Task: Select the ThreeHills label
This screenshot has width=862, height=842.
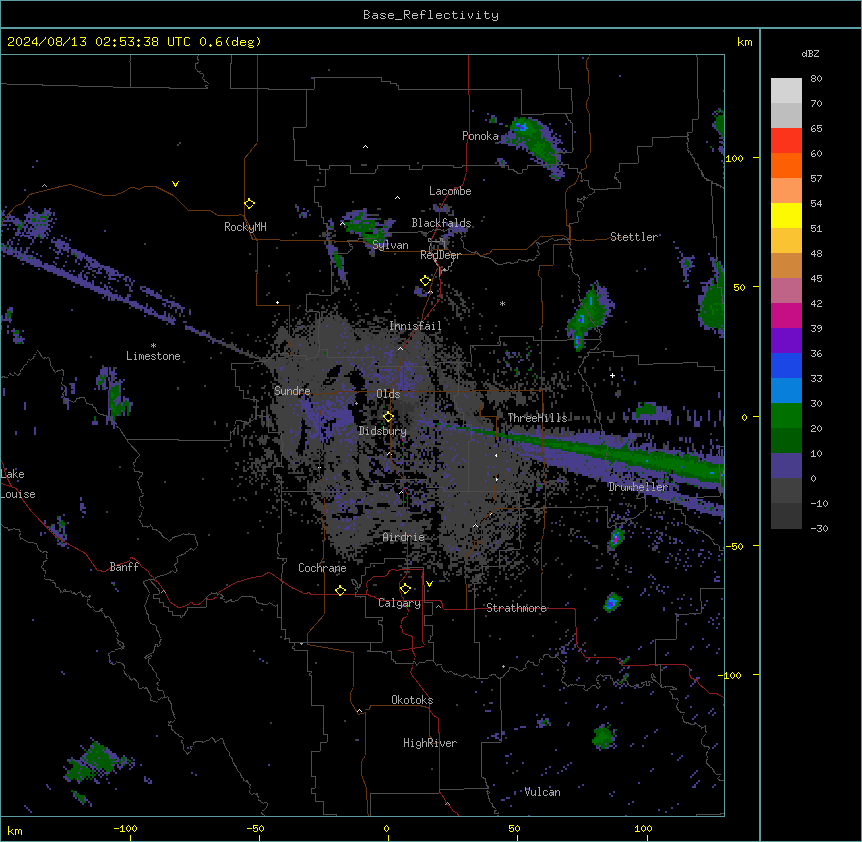Action: (537, 418)
